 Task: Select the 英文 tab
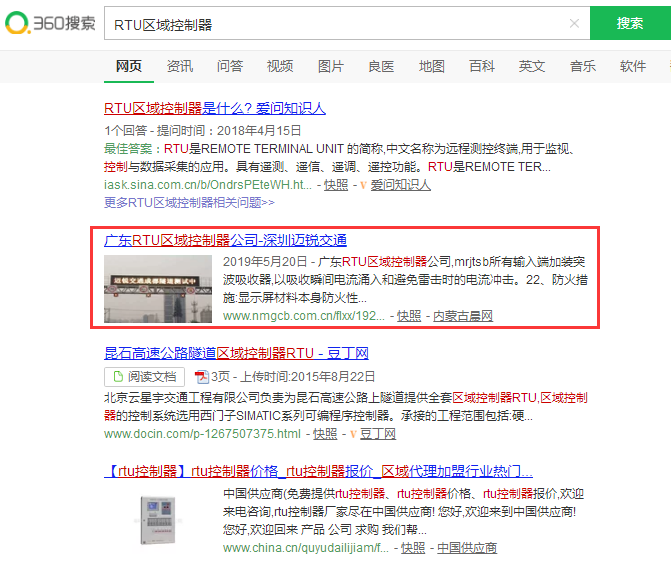532,66
